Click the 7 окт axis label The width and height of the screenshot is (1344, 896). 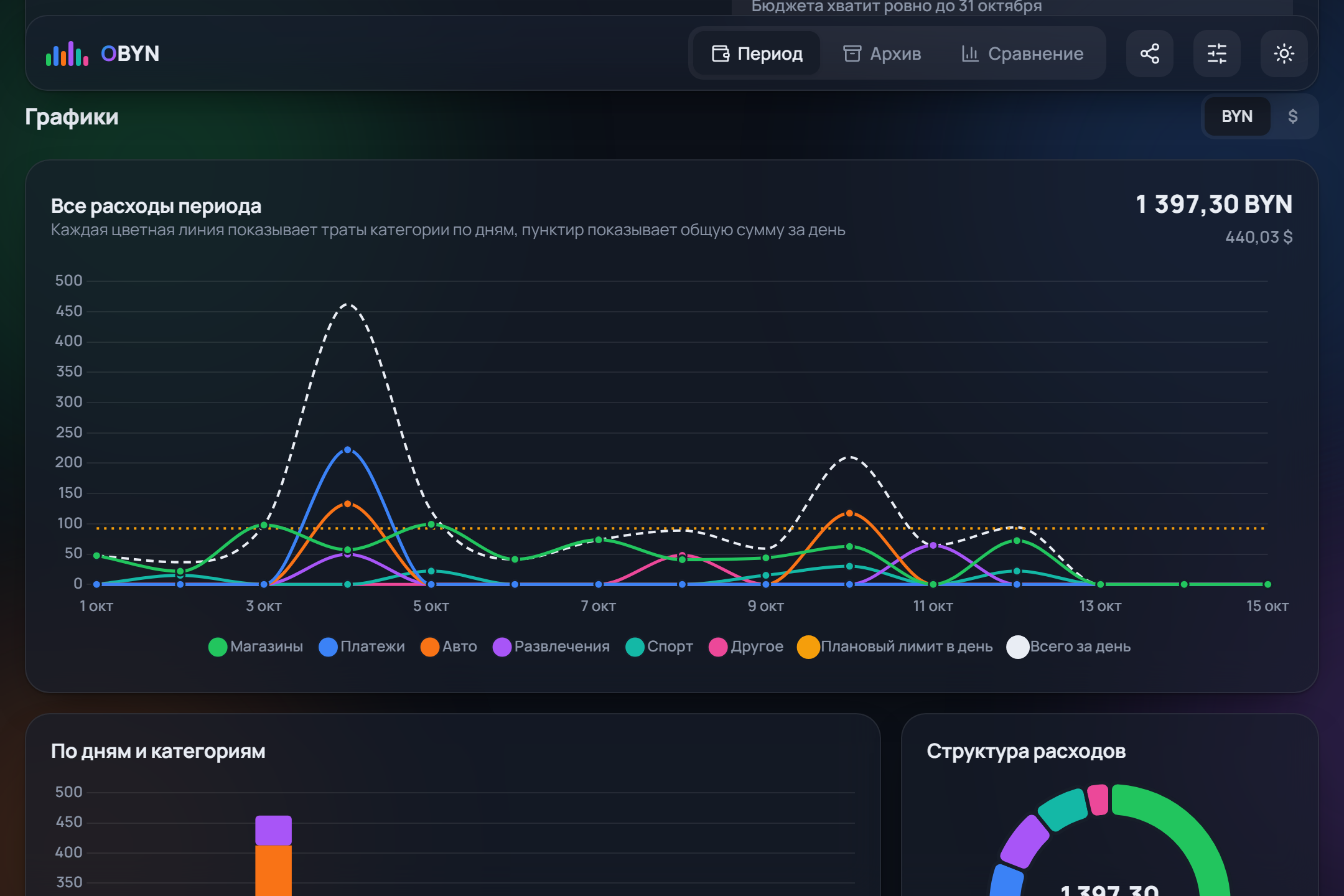(x=598, y=606)
